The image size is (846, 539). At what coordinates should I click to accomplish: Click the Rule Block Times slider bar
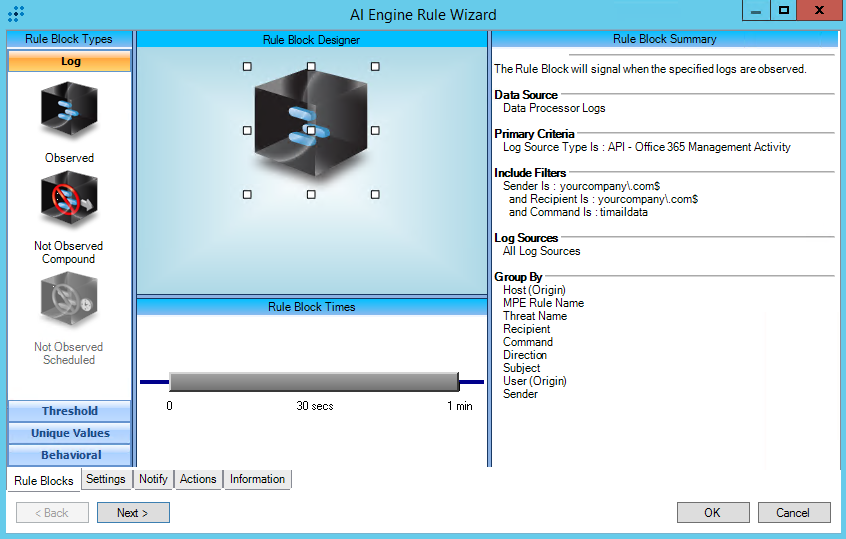(x=313, y=382)
